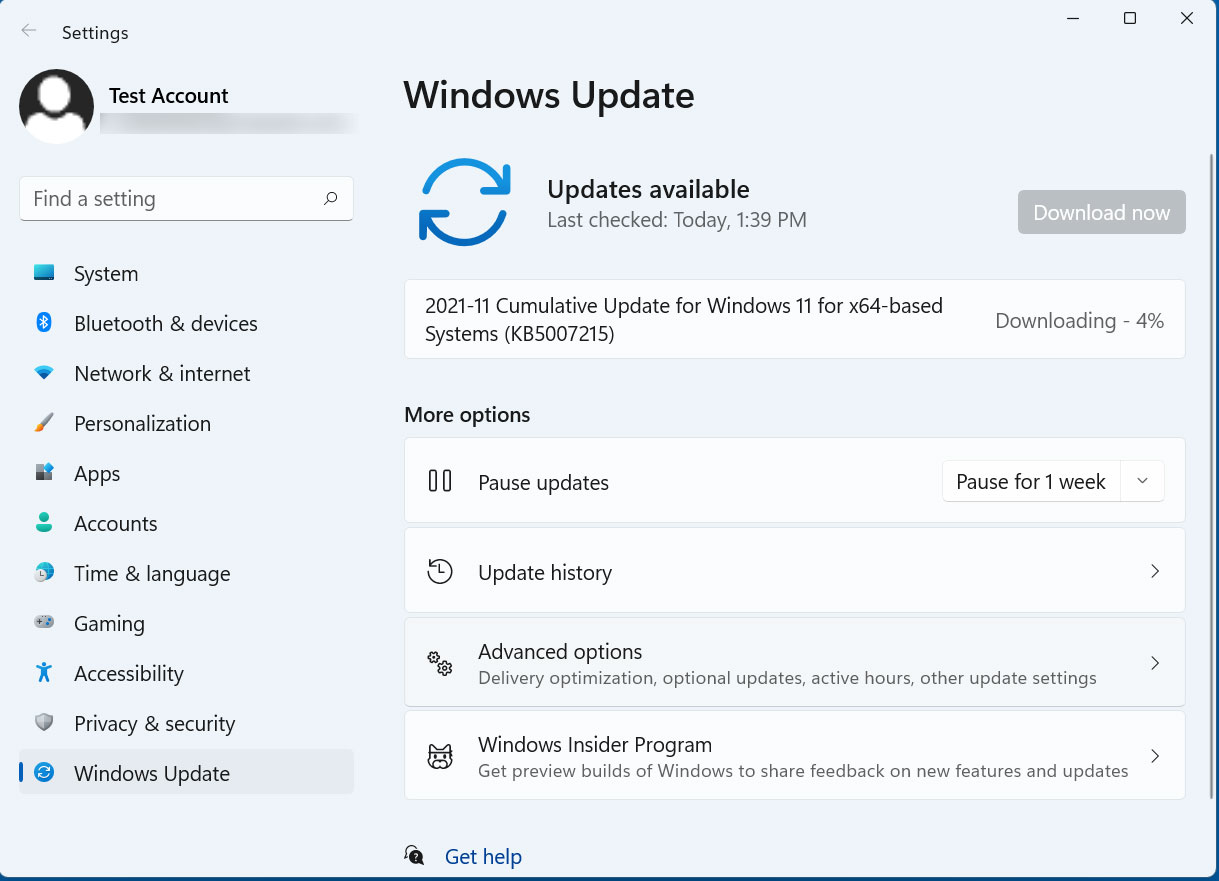Click the Find a setting search box

186,199
